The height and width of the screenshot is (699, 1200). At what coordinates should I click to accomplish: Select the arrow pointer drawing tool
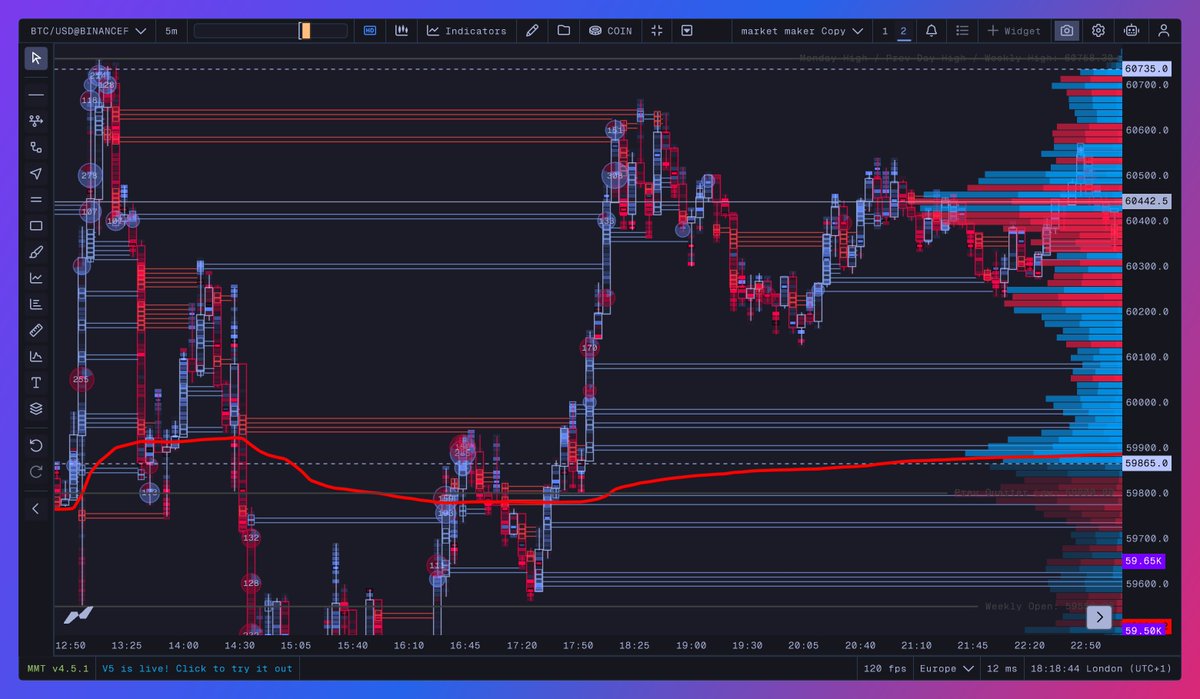(x=36, y=173)
